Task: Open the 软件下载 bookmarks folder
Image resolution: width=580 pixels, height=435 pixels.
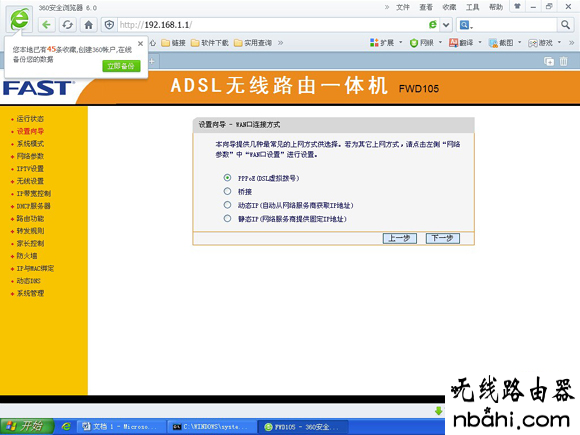Action: [210, 43]
